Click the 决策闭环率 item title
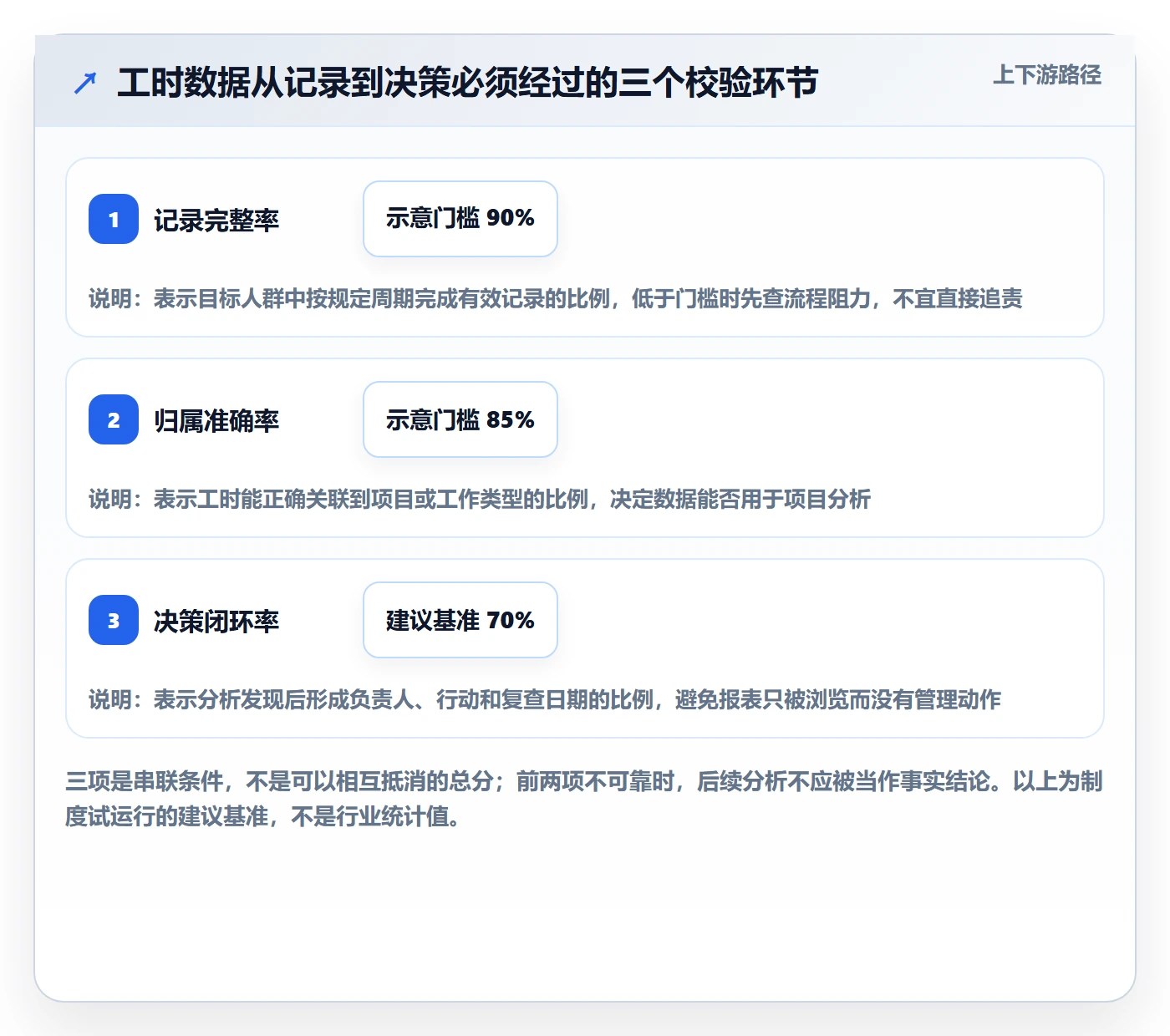 [216, 622]
